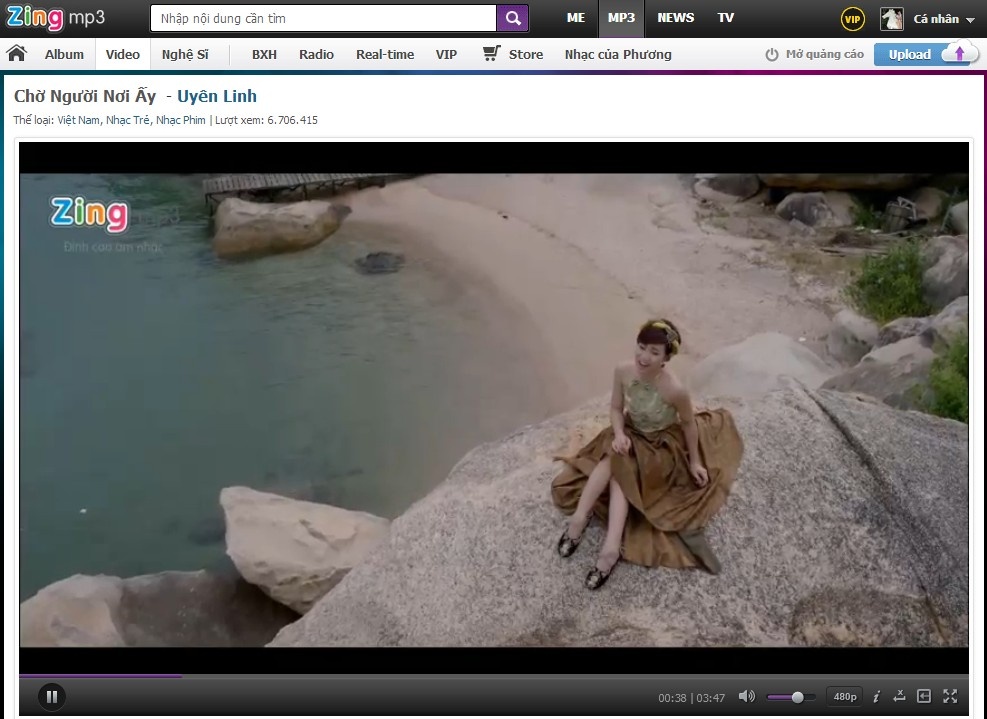Image resolution: width=987 pixels, height=719 pixels.
Task: Click the purple search magnifier icon
Action: [x=512, y=18]
